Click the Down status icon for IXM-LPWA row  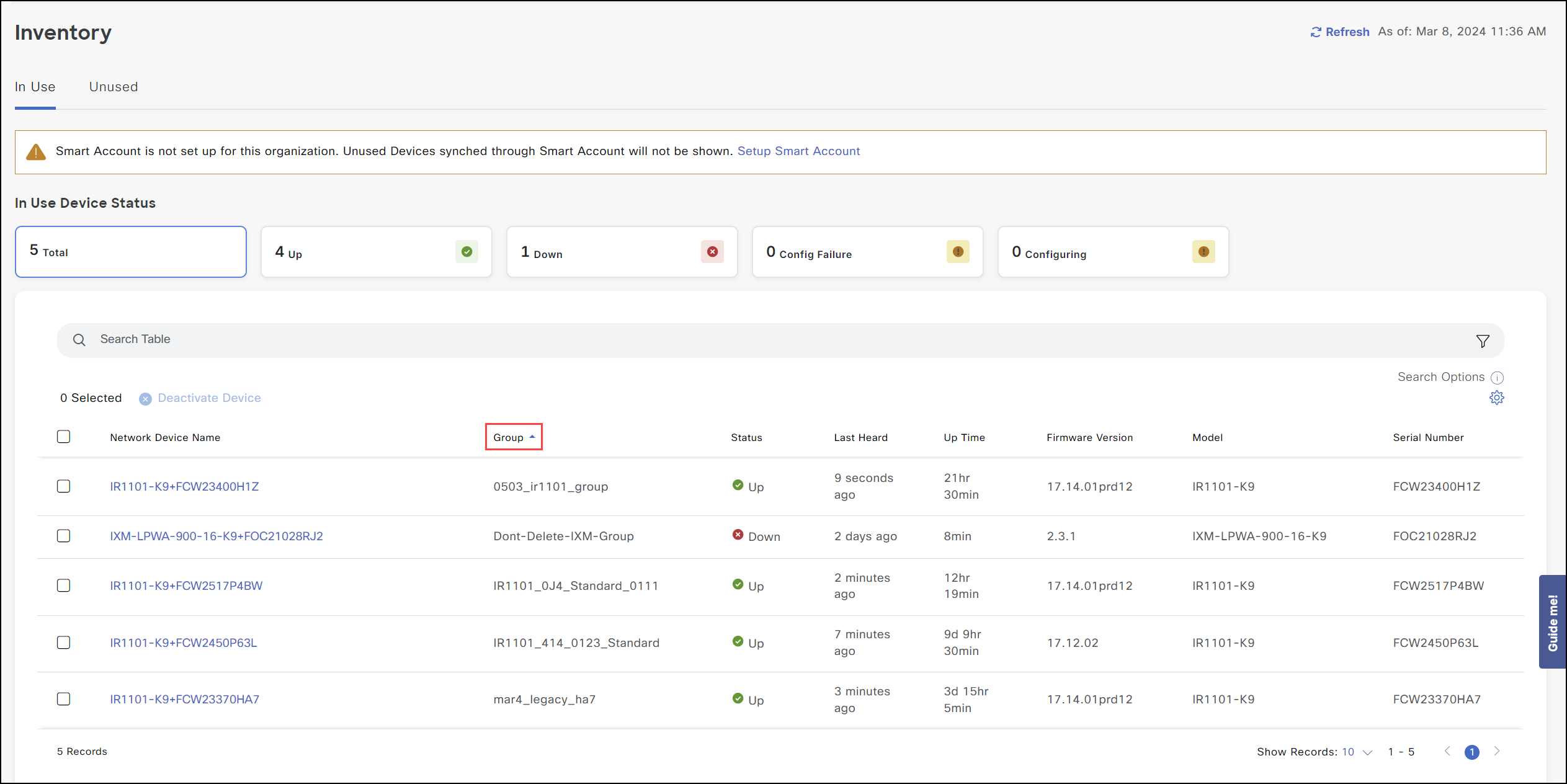click(738, 535)
